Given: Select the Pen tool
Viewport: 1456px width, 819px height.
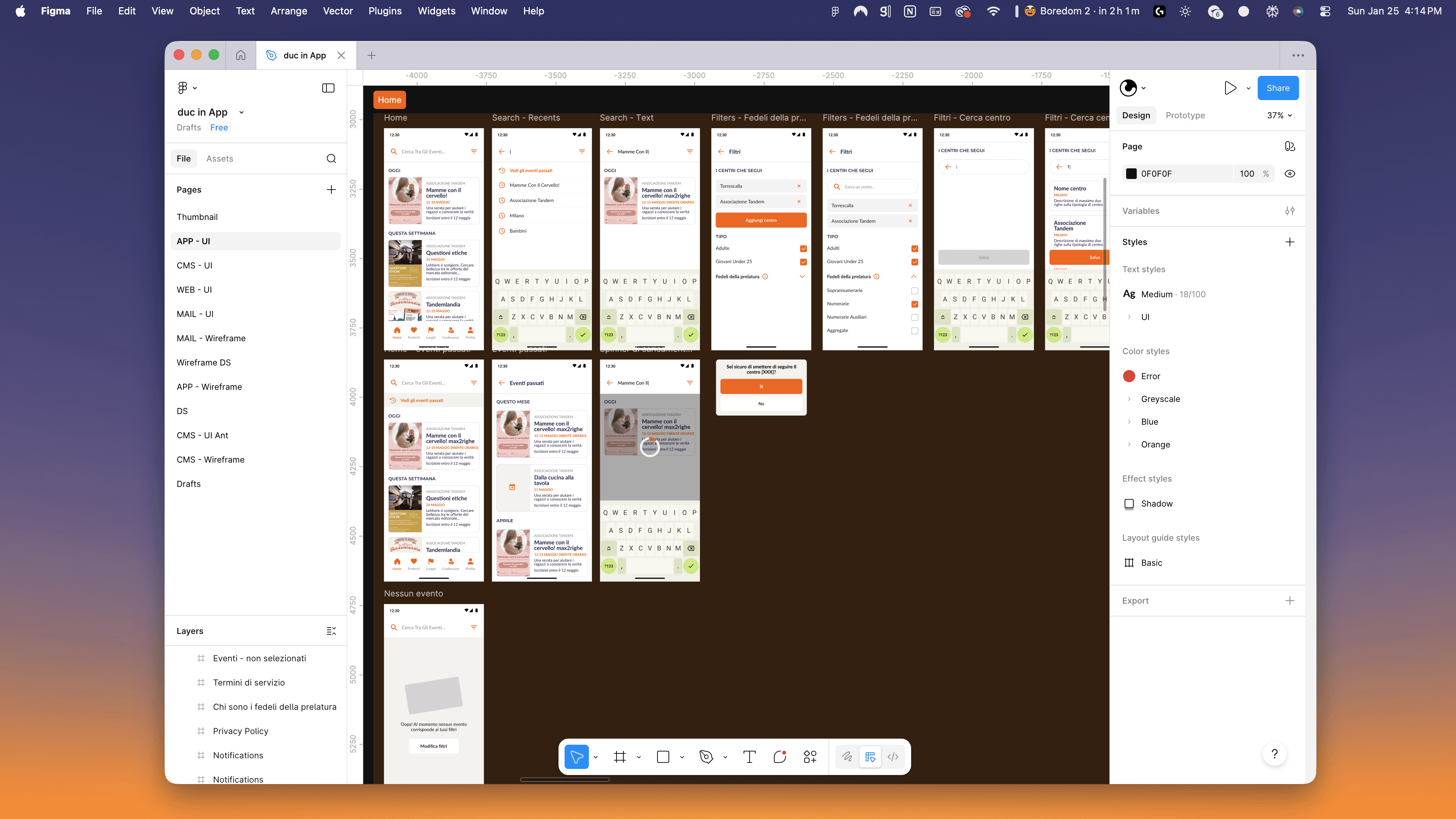Looking at the screenshot, I should (706, 757).
